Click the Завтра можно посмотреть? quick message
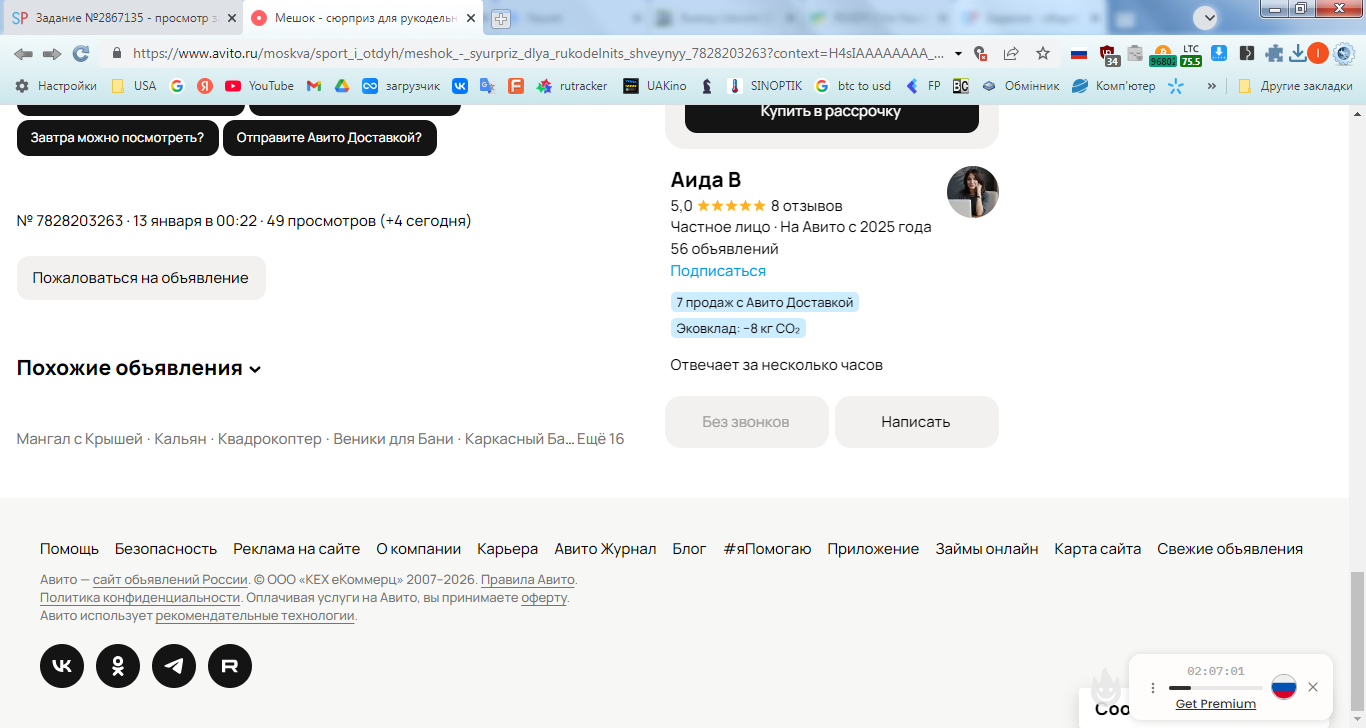 click(x=117, y=138)
